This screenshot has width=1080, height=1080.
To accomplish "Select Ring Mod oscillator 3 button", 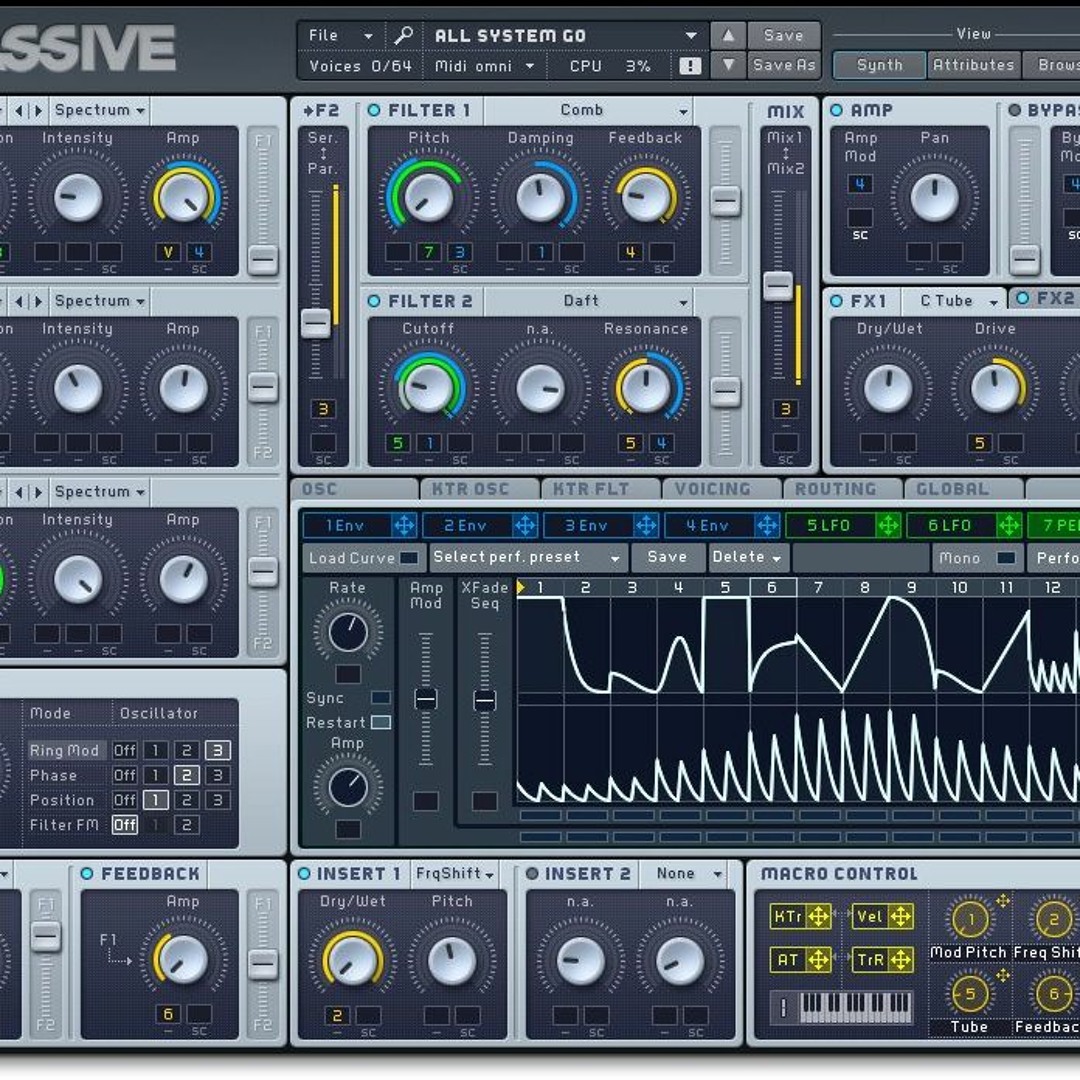I will (x=217, y=750).
